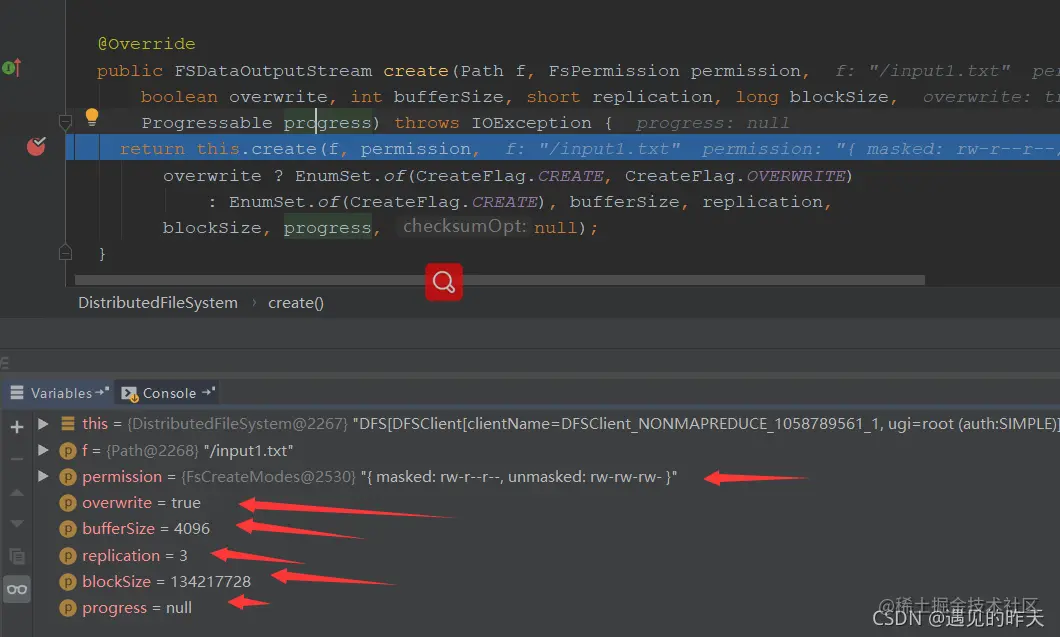The height and width of the screenshot is (637, 1060).
Task: Click the red magnifier search button
Action: [443, 281]
